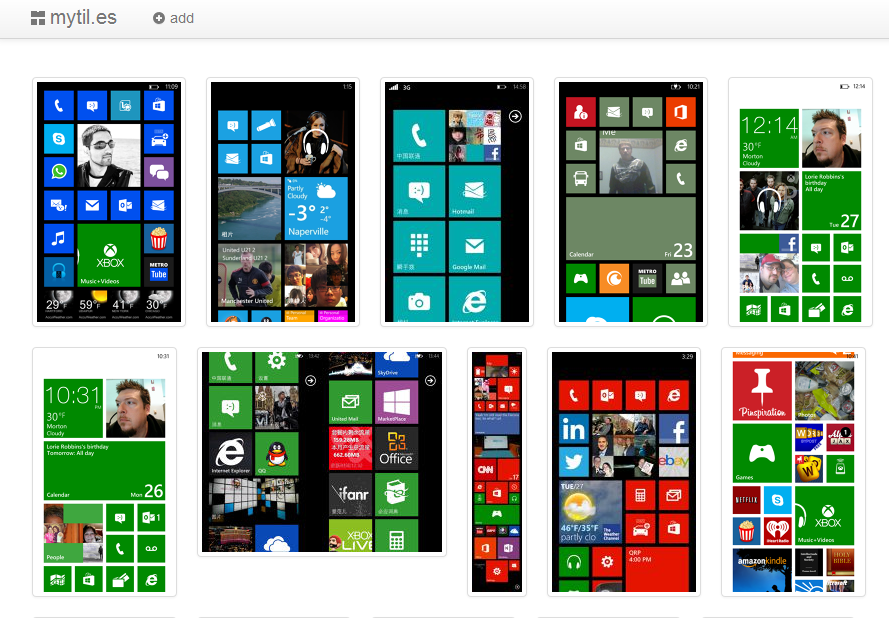Open the olive green Calendar Fri 23 thumbnail
Image resolution: width=889 pixels, height=618 pixels.
tap(631, 202)
